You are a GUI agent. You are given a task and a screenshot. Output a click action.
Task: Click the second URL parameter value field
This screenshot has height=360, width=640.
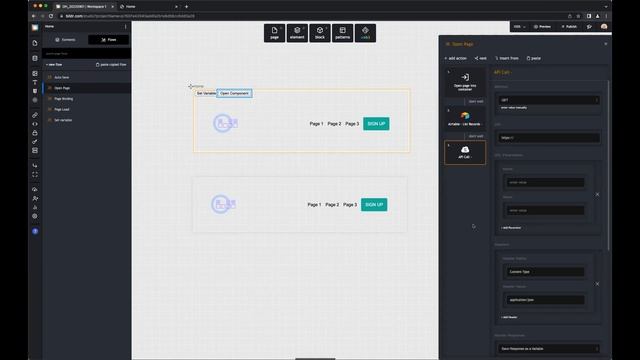pyautogui.click(x=545, y=210)
